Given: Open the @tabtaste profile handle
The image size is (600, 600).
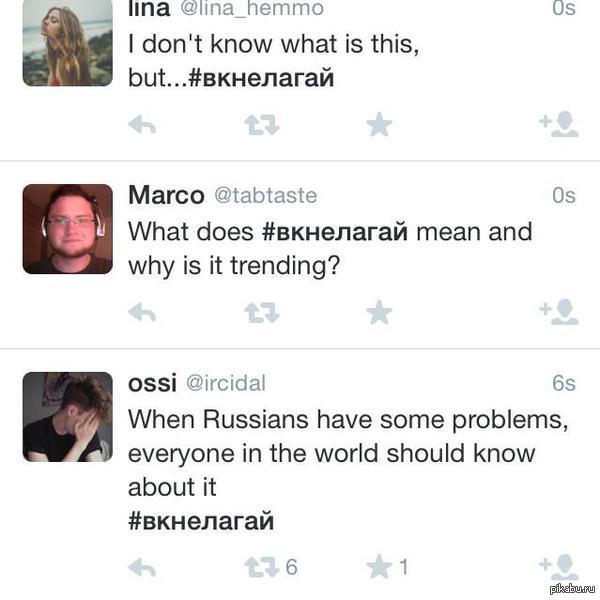Looking at the screenshot, I should pos(264,195).
